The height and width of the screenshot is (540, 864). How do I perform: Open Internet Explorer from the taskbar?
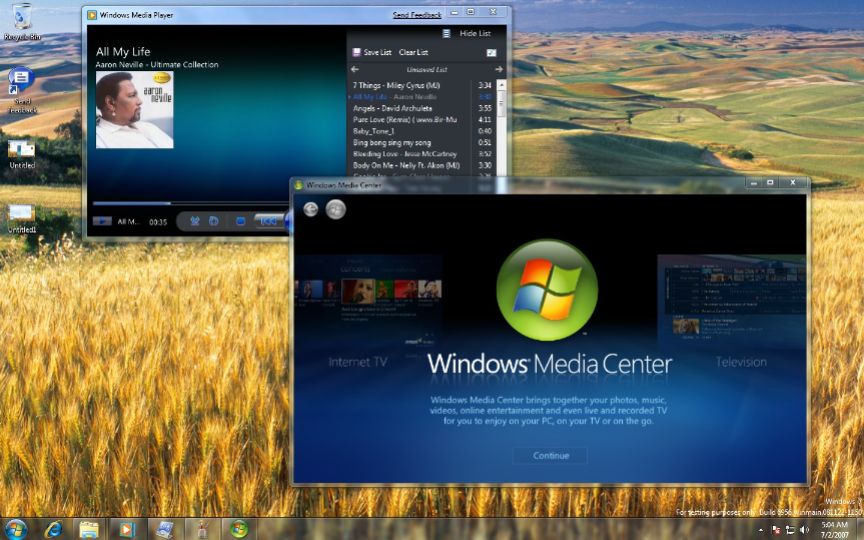[53, 528]
